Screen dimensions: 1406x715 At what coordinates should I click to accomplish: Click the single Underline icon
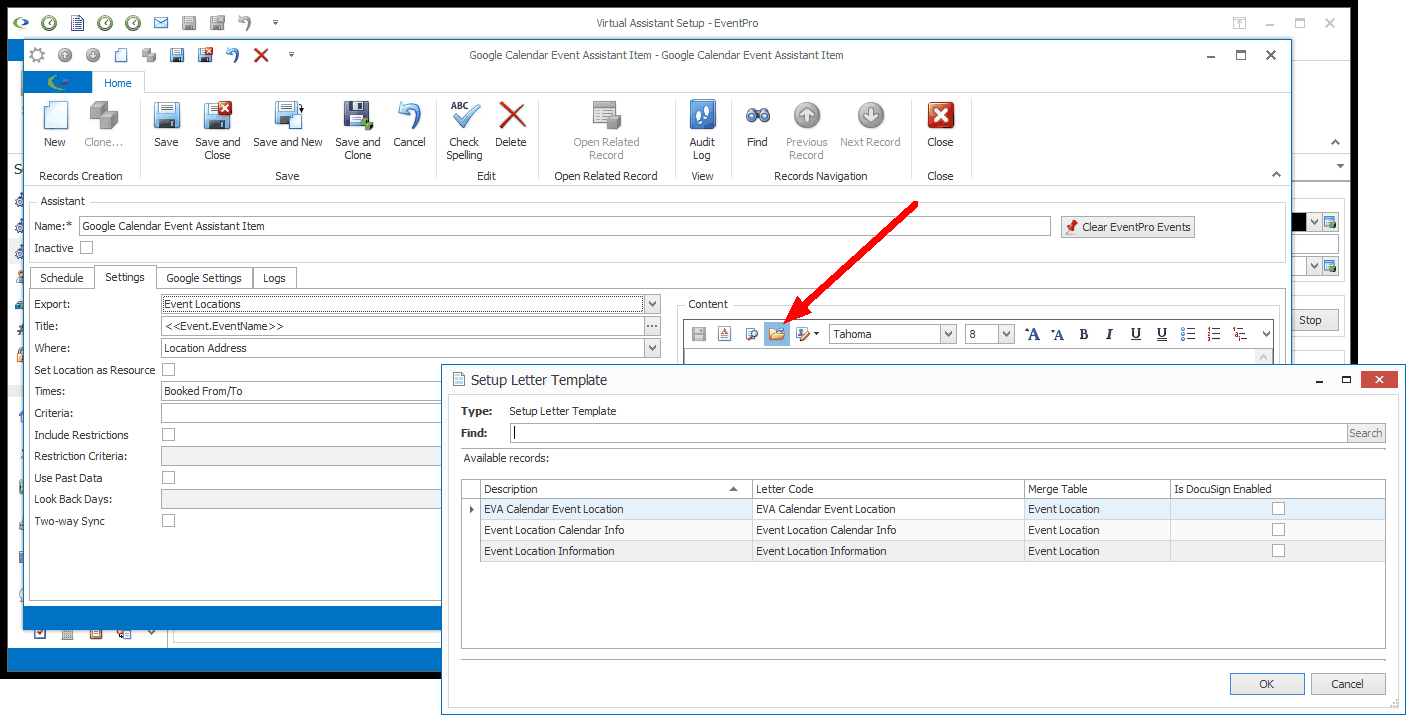click(x=1135, y=334)
